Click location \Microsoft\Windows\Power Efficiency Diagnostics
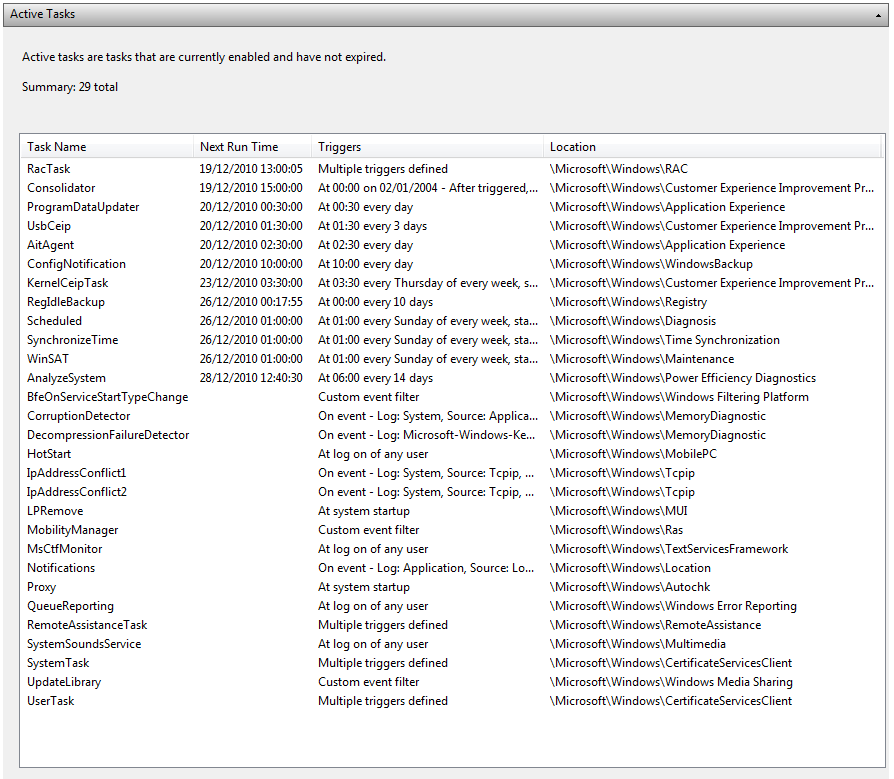The image size is (894, 779). point(682,378)
